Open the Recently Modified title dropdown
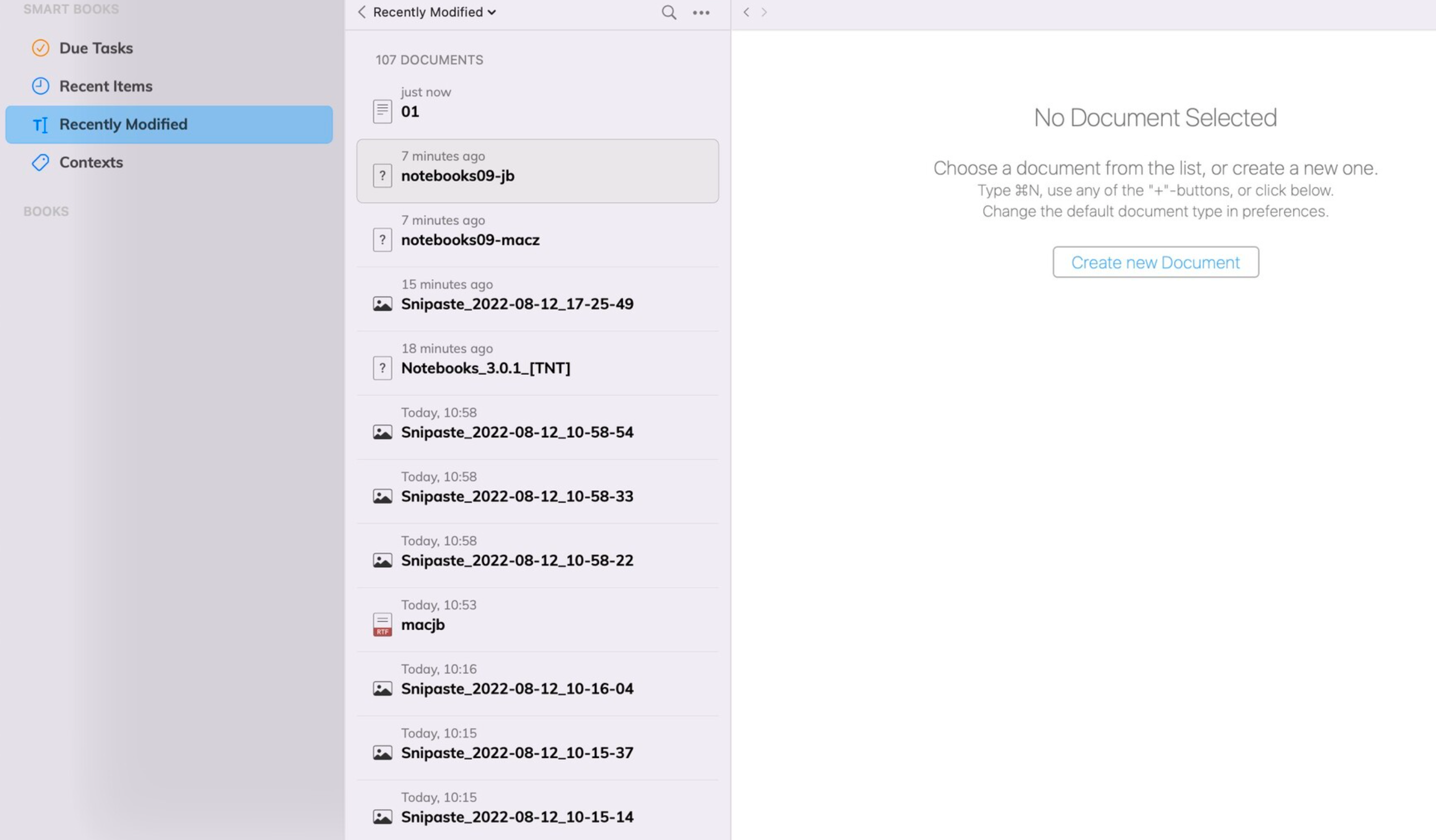Screen dimensions: 1436x840 [x=434, y=12]
